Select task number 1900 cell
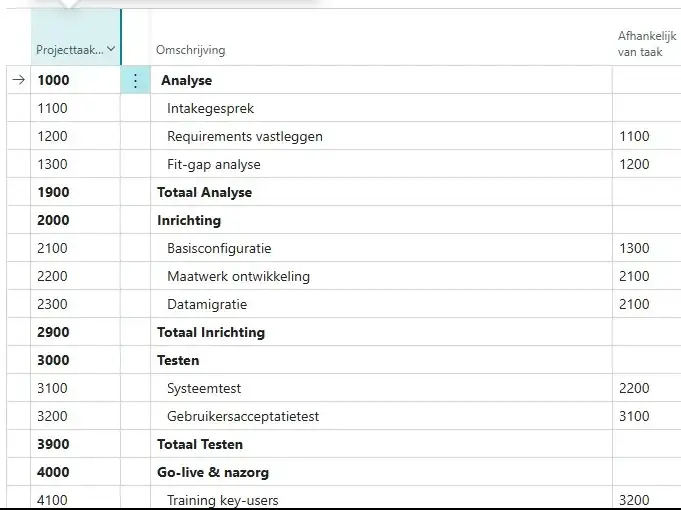Viewport: 681px width, 510px height. [x=76, y=192]
